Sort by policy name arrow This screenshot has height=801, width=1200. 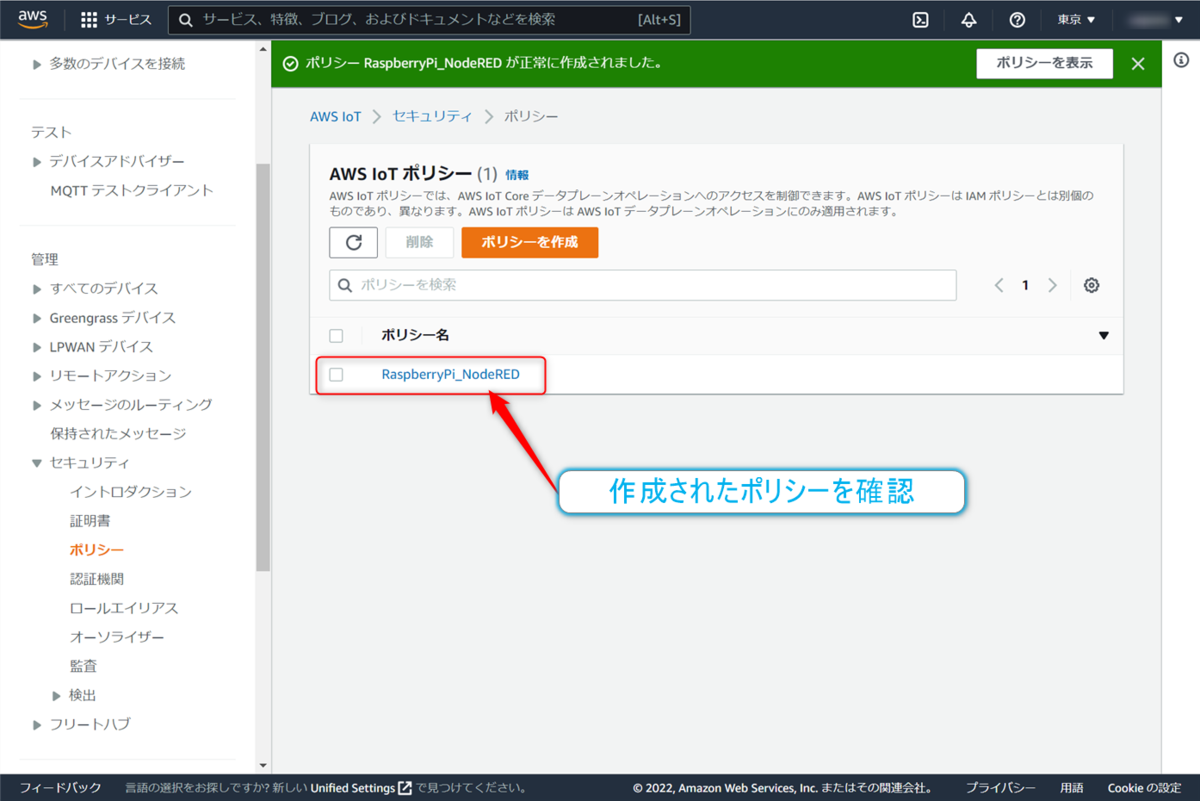tap(1104, 336)
